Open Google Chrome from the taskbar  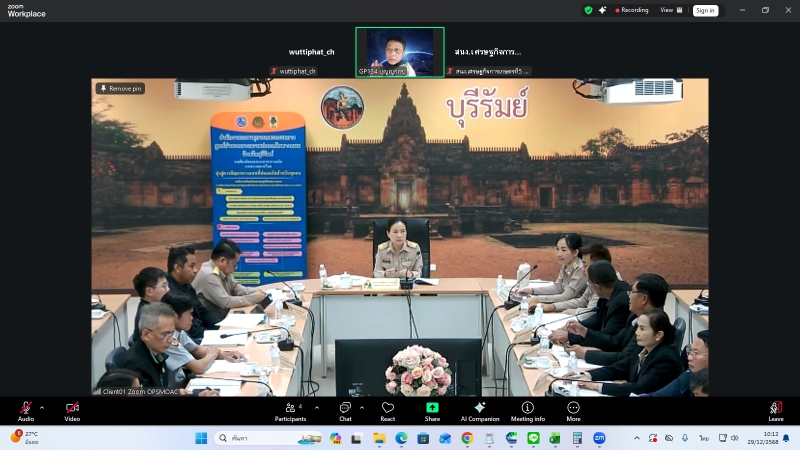467,438
